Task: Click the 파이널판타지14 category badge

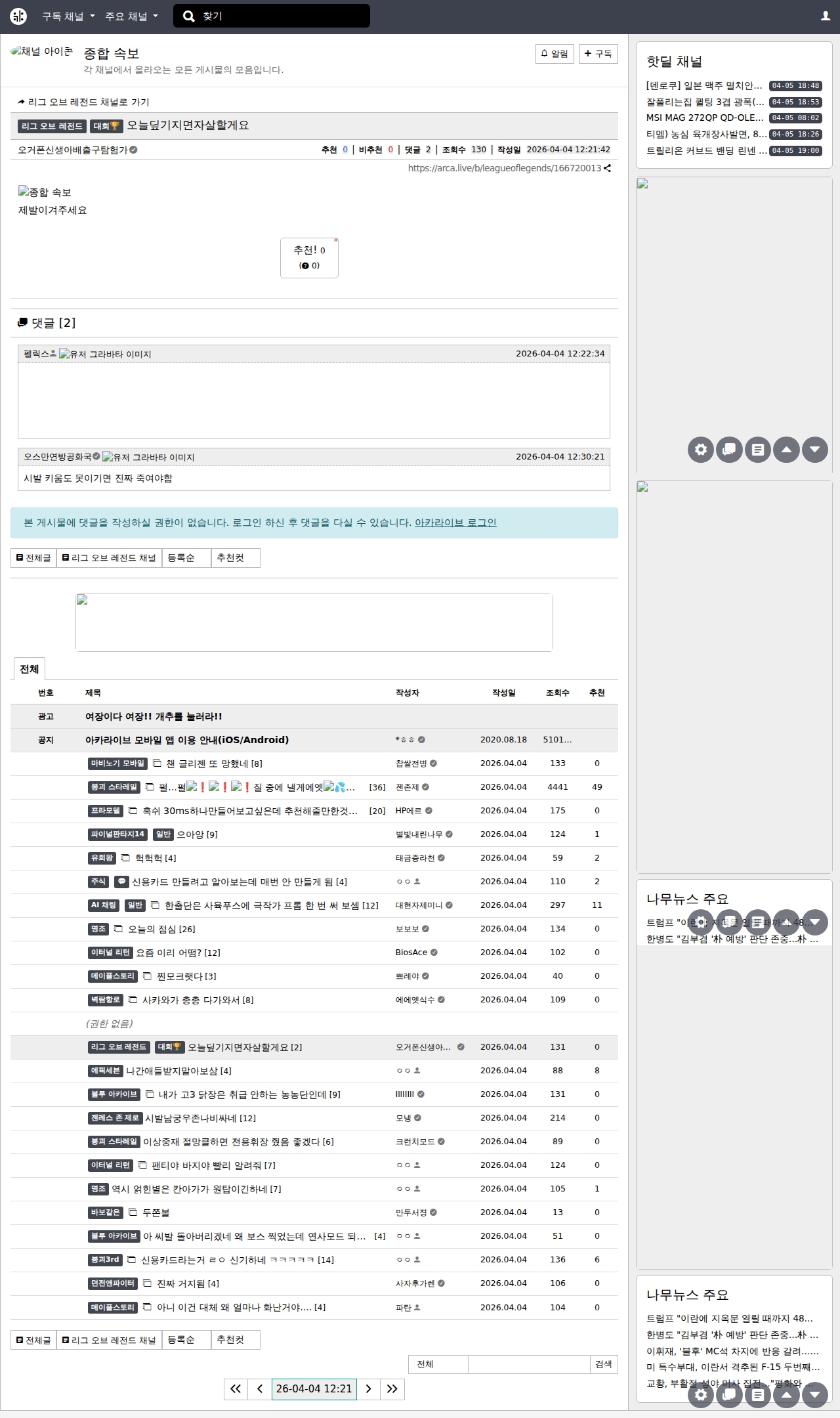Action: 117,834
